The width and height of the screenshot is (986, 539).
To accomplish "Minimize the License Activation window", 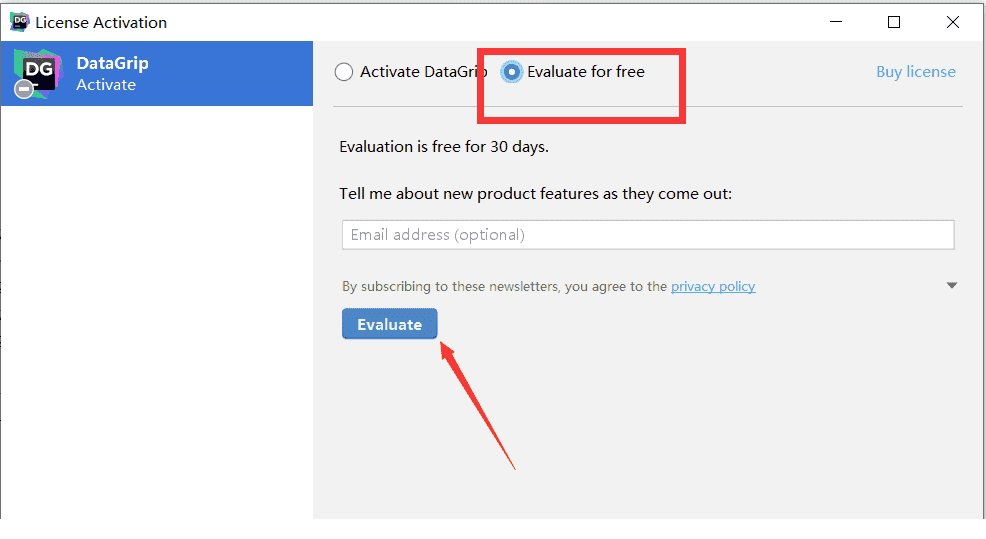I will (838, 22).
